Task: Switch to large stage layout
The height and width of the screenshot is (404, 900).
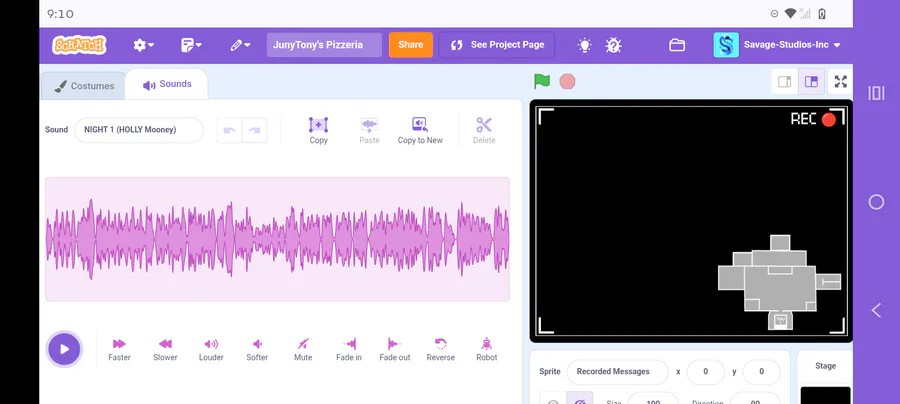Action: [811, 81]
